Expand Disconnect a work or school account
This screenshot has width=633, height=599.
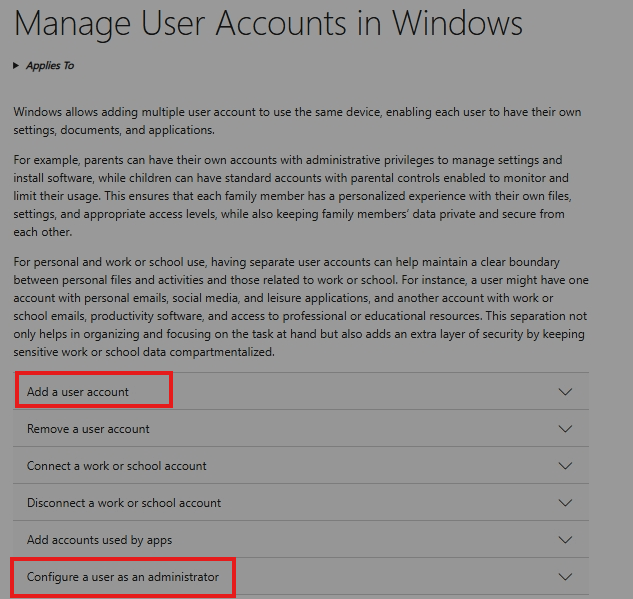tap(301, 503)
